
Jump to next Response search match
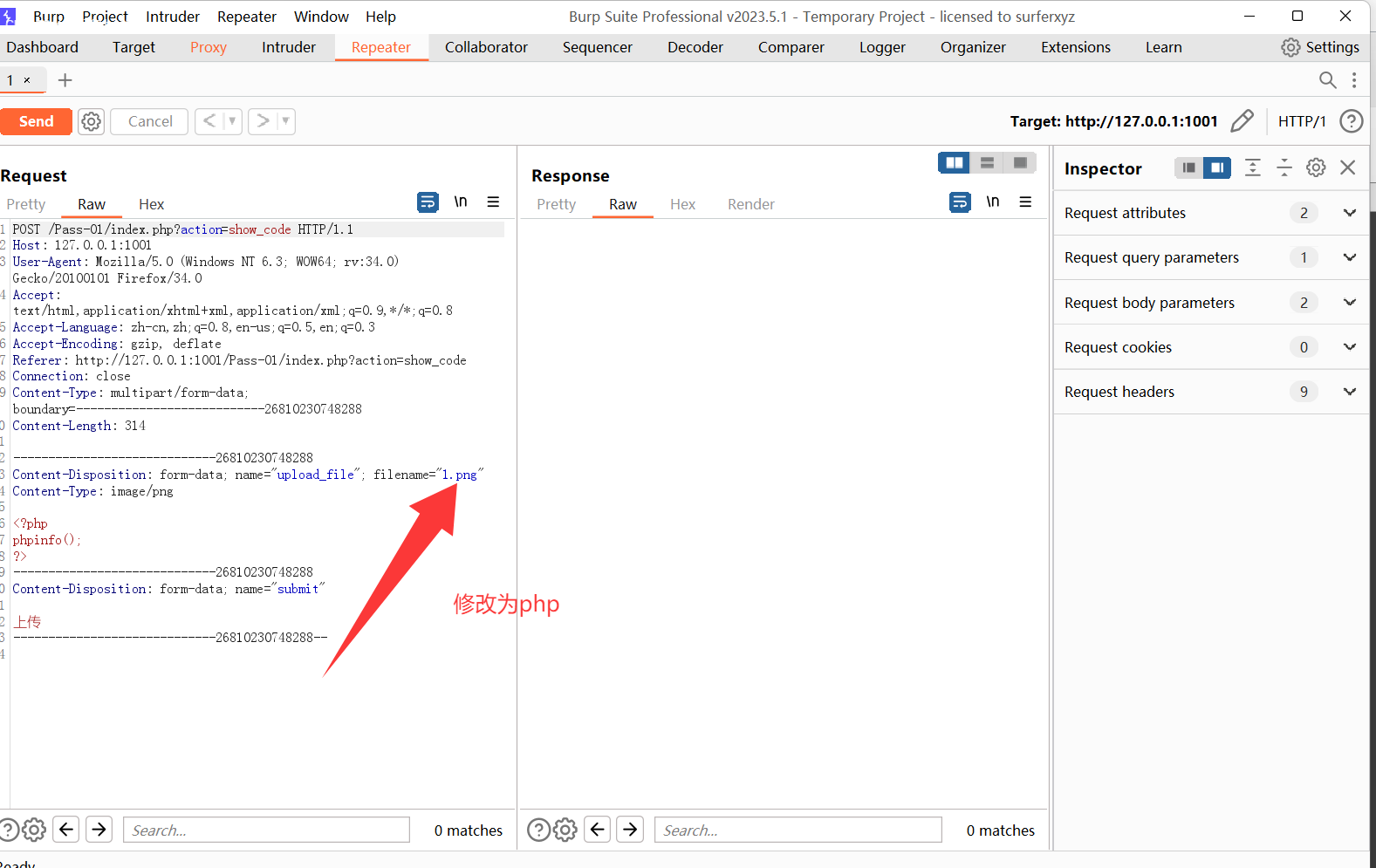coord(630,829)
